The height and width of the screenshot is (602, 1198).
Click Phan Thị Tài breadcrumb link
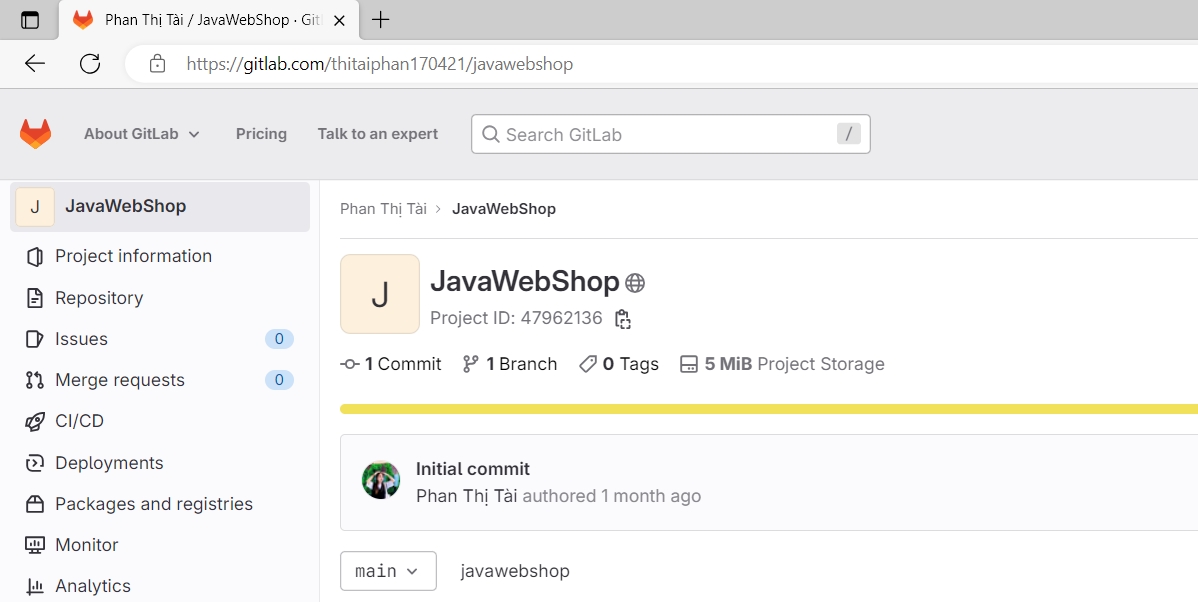[384, 209]
